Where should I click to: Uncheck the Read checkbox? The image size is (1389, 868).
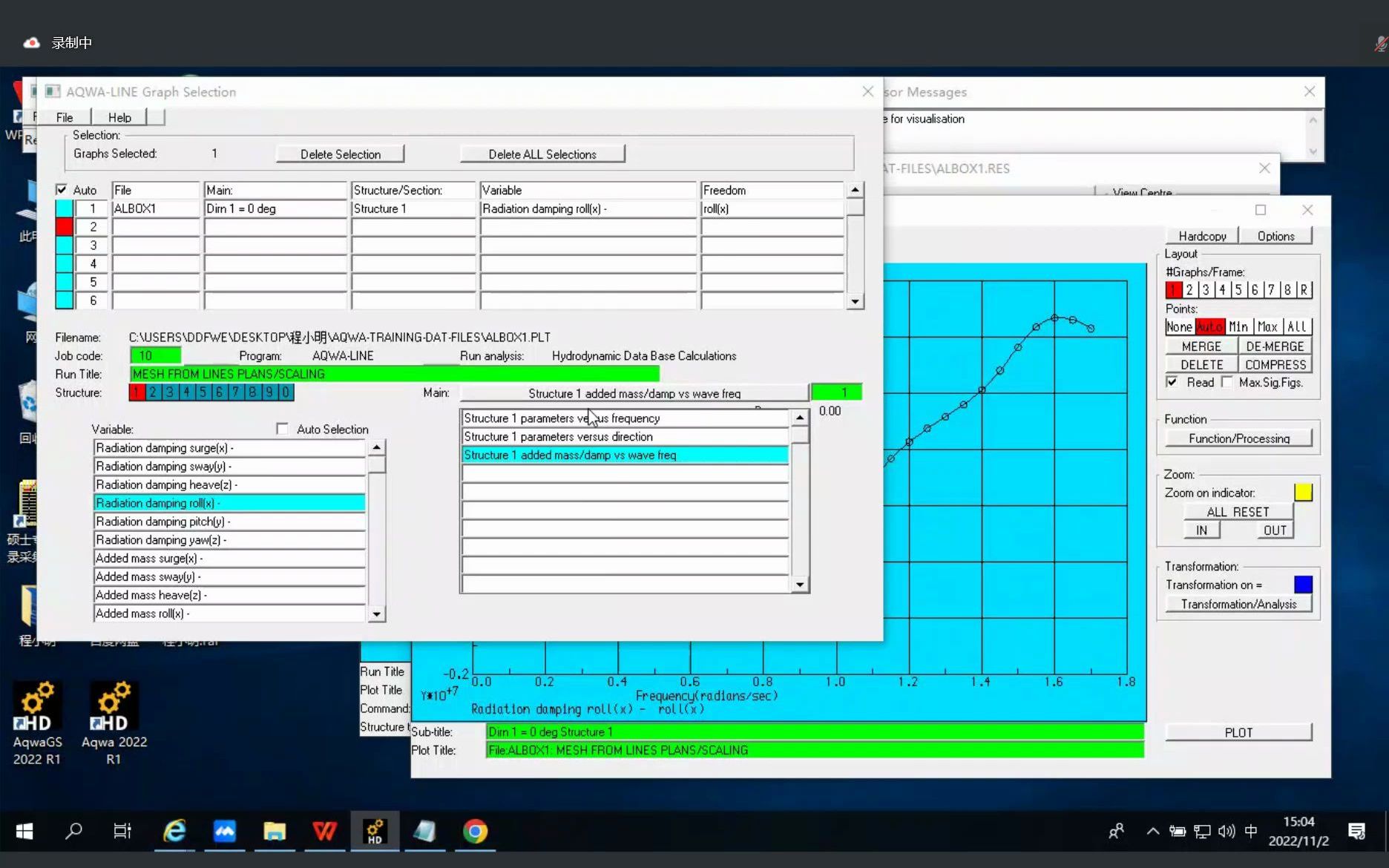pos(1172,382)
